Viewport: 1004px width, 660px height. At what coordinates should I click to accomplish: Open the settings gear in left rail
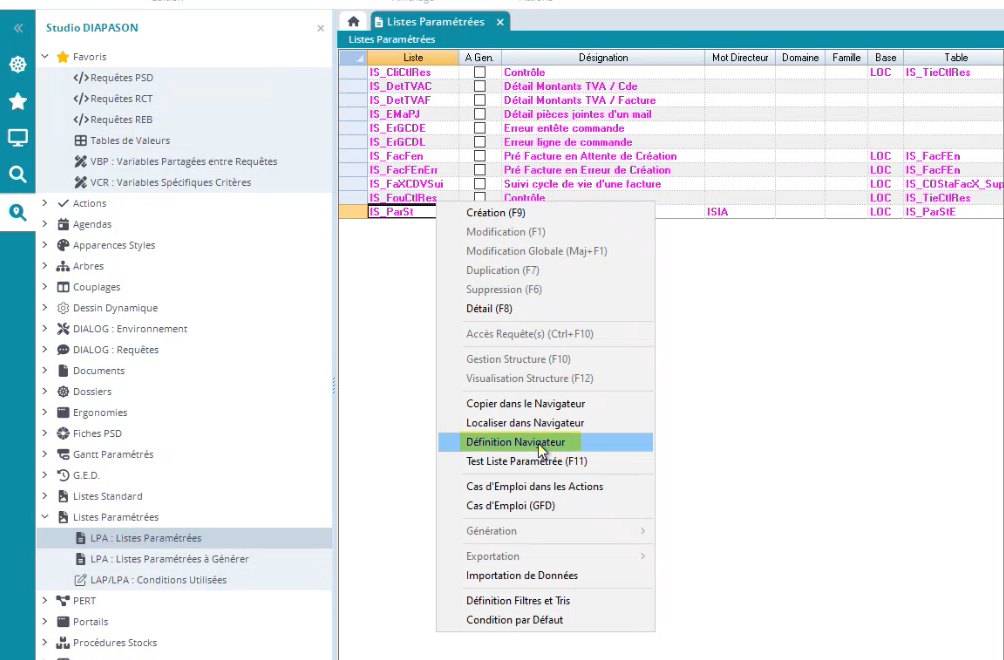pos(17,65)
